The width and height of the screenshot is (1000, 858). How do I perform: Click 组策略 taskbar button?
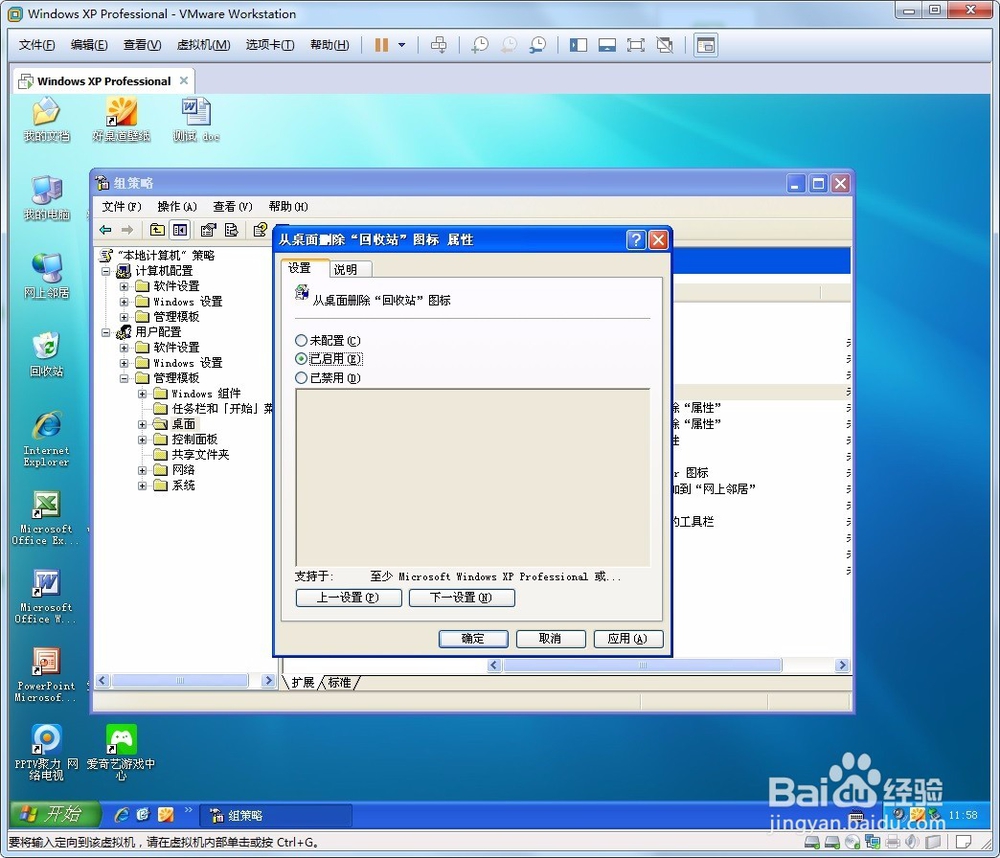pyautogui.click(x=276, y=815)
